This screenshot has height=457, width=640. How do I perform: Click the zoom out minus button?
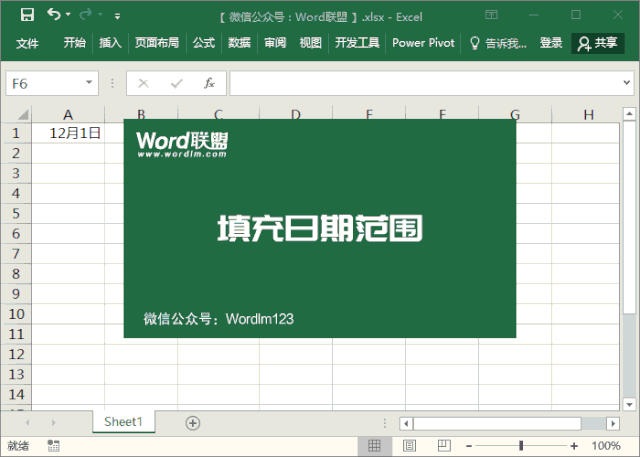click(469, 446)
